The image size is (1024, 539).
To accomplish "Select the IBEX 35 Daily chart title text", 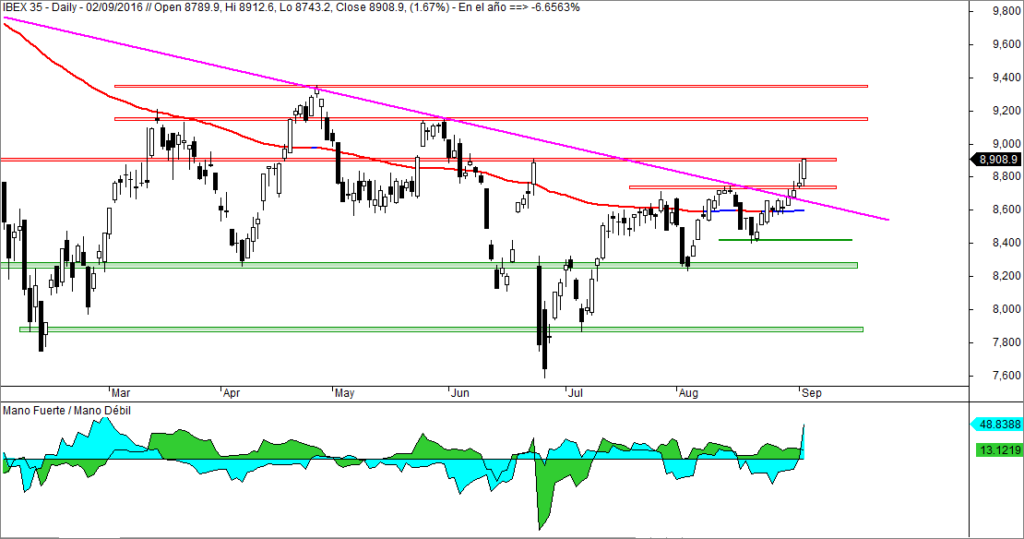I will coord(291,8).
